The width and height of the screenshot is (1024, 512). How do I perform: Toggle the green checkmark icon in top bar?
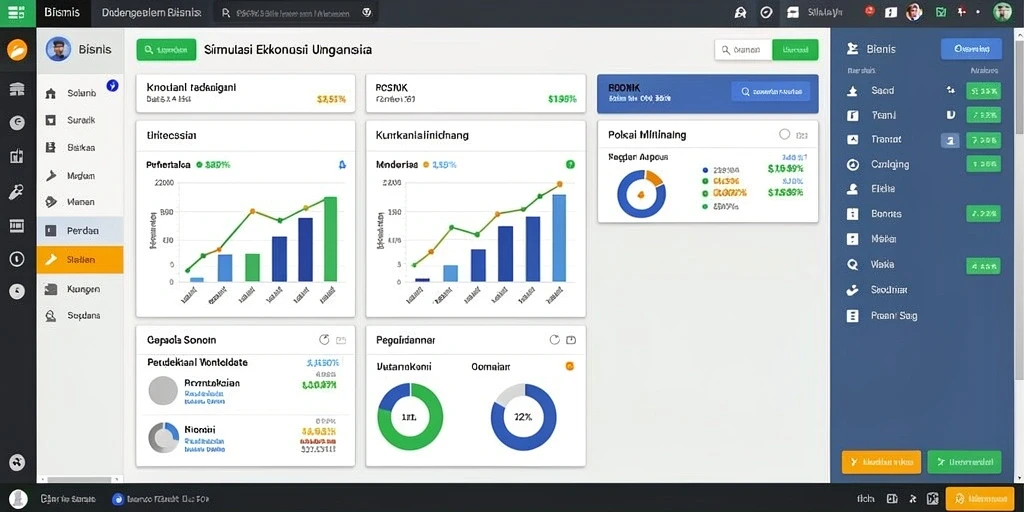[x=940, y=12]
